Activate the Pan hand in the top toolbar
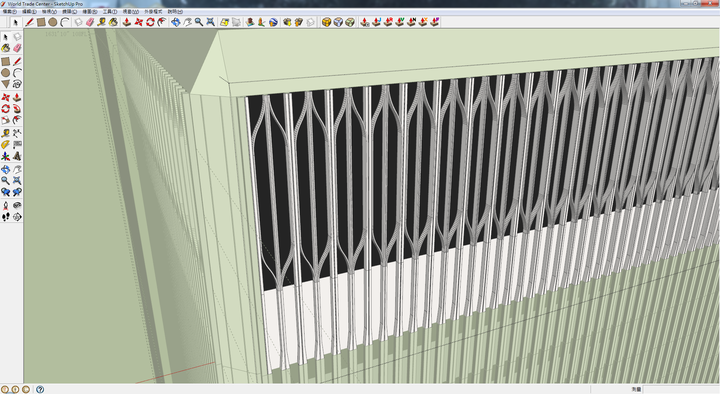This screenshot has width=720, height=394. point(187,22)
